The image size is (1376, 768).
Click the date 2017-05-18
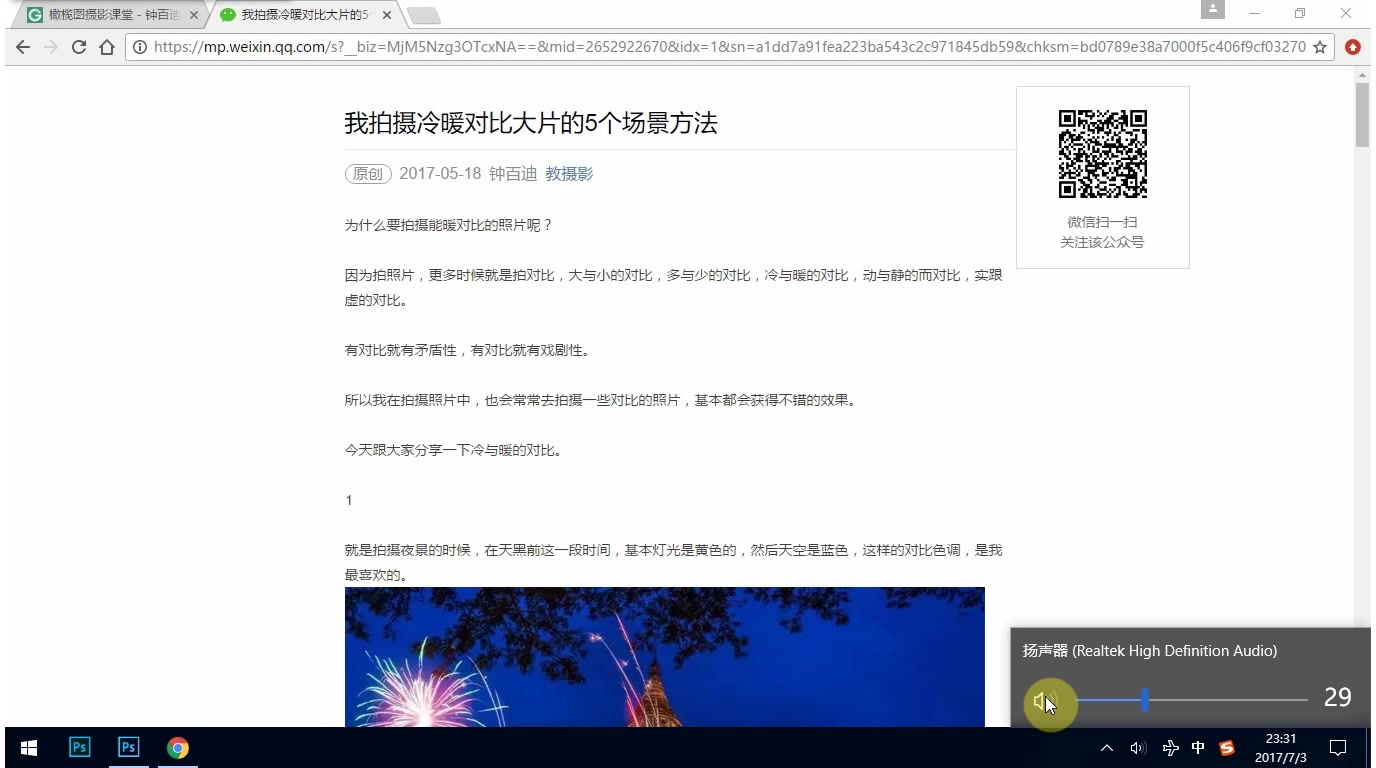(440, 174)
